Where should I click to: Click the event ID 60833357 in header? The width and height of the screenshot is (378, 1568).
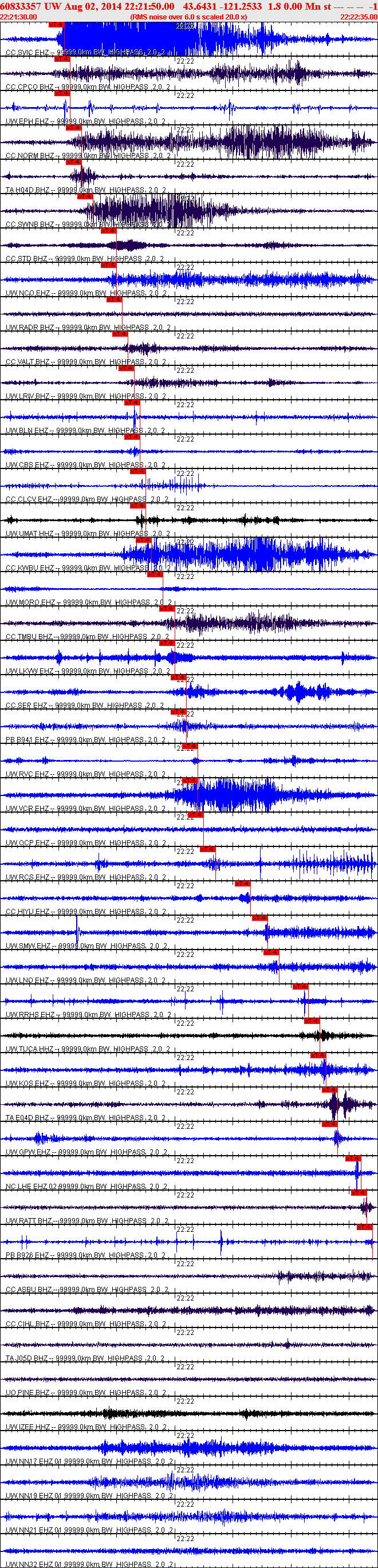(x=21, y=6)
